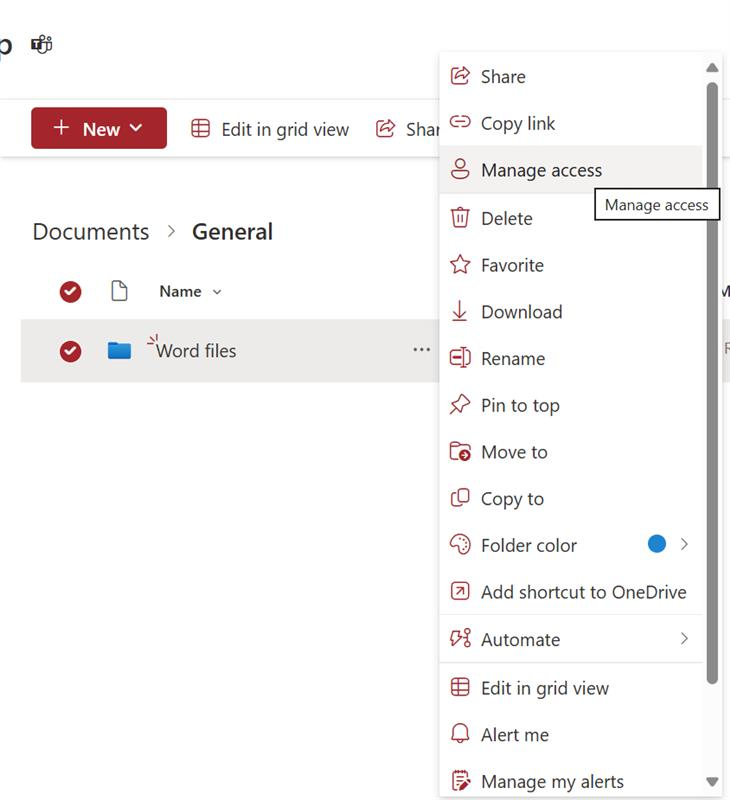
Task: Select Manage access menu entry
Action: pyautogui.click(x=571, y=170)
